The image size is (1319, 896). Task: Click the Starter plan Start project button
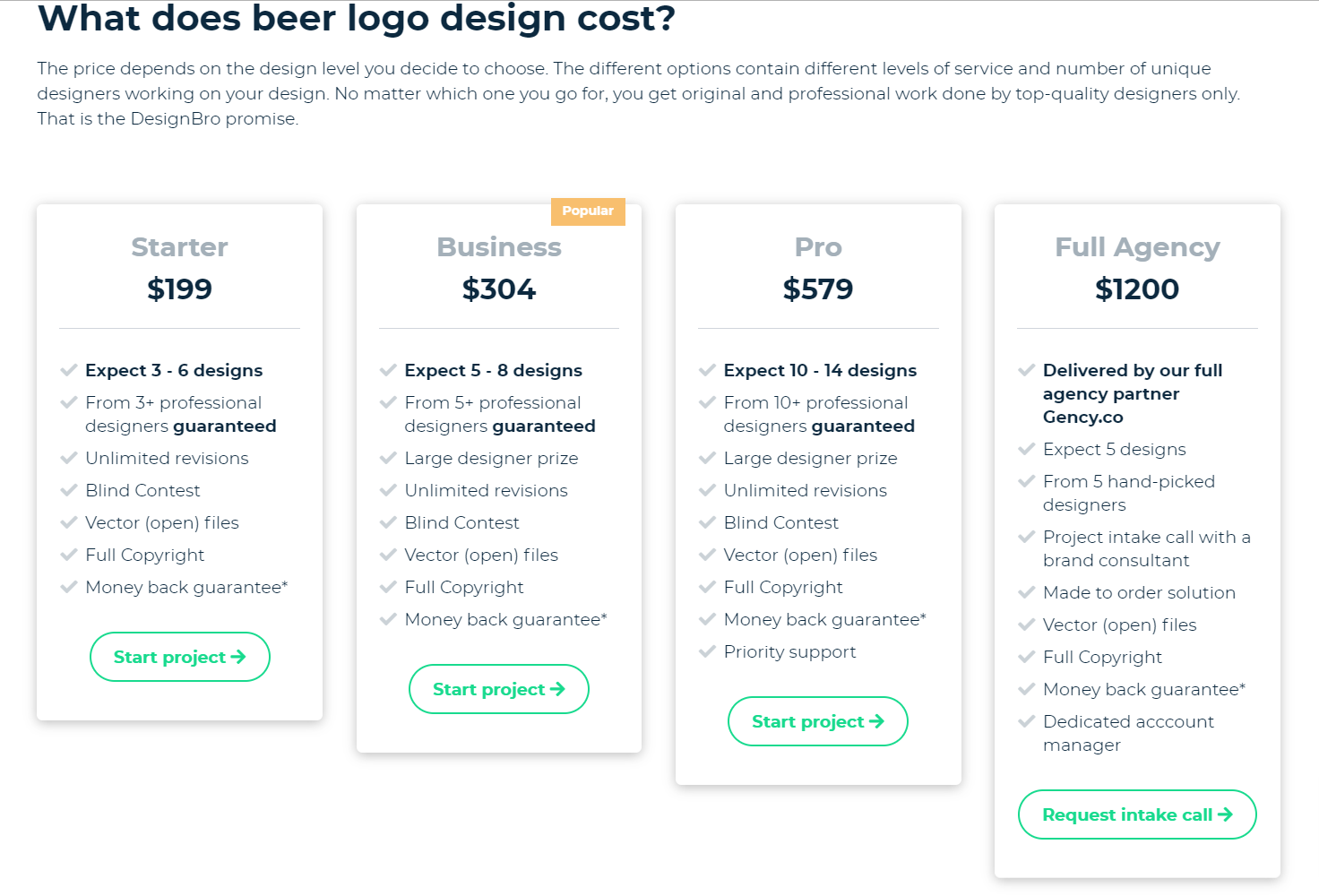click(179, 657)
